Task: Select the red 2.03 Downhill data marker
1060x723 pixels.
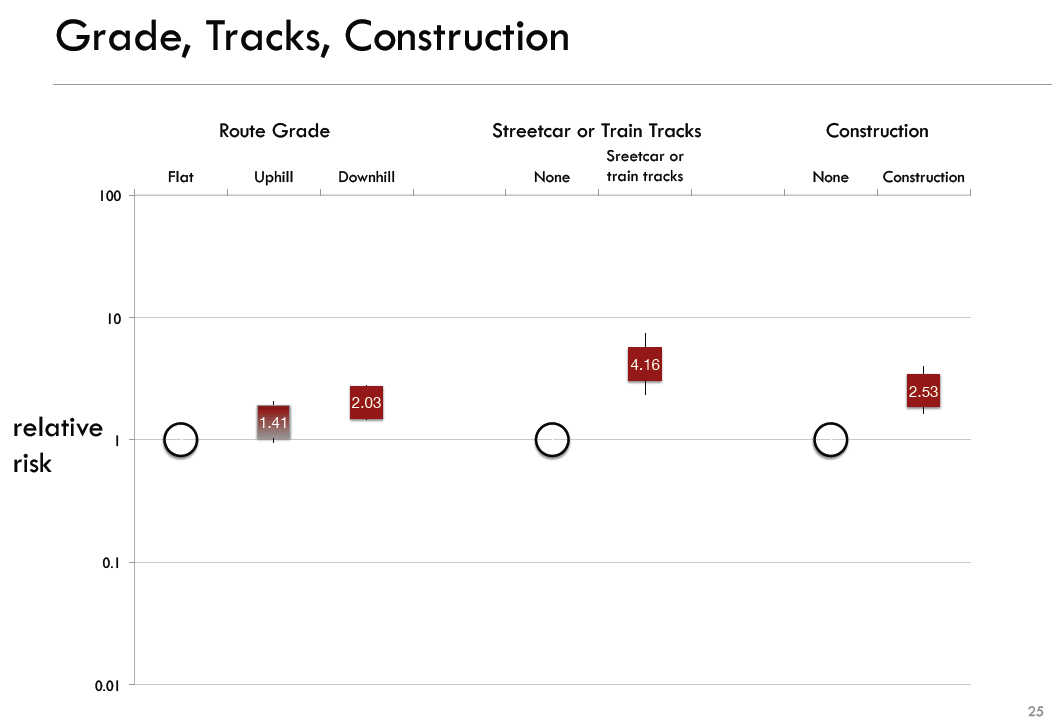Action: (366, 402)
